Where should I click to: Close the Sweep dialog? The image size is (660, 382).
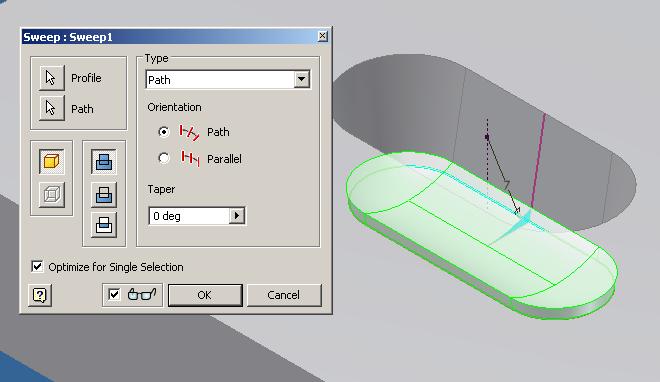click(x=322, y=36)
